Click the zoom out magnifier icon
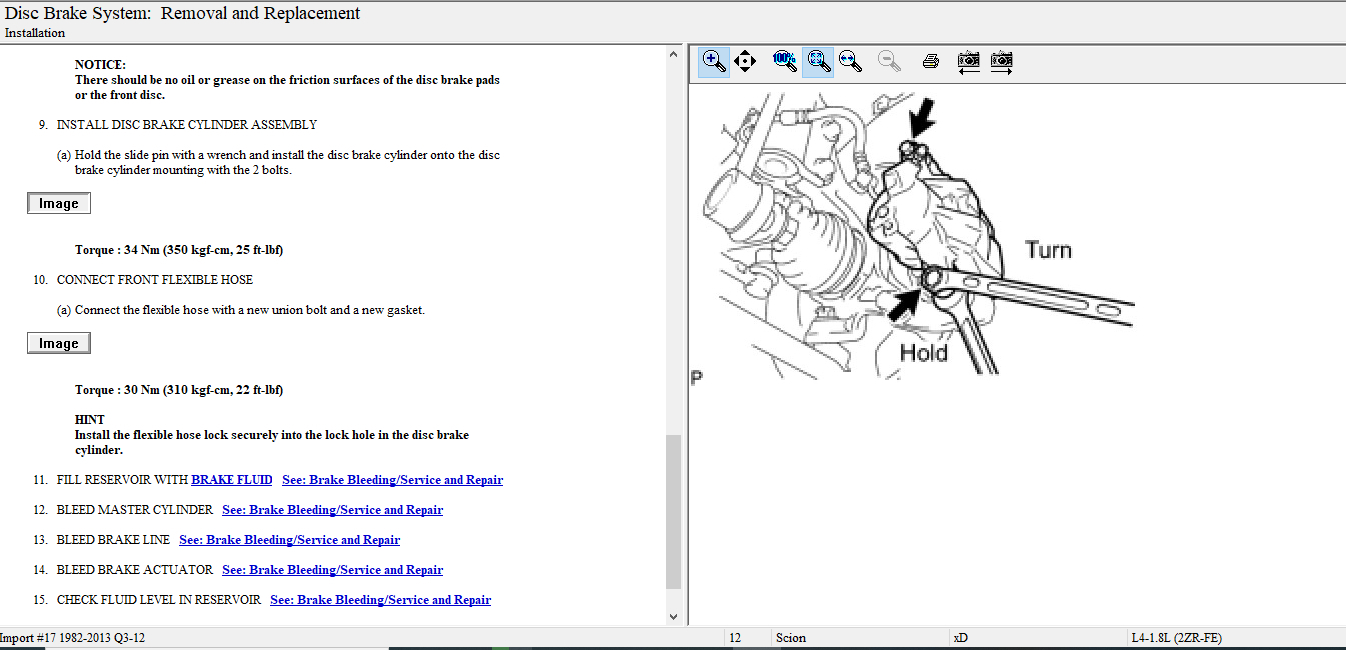Screen dimensions: 1346x650 [889, 61]
